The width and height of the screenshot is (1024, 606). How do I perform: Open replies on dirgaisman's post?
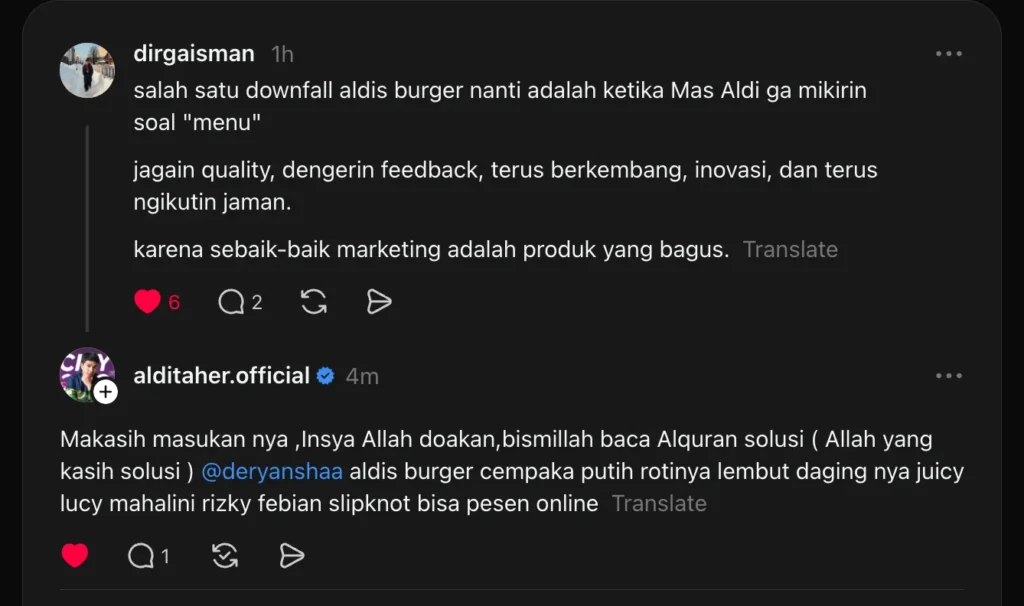pyautogui.click(x=233, y=302)
